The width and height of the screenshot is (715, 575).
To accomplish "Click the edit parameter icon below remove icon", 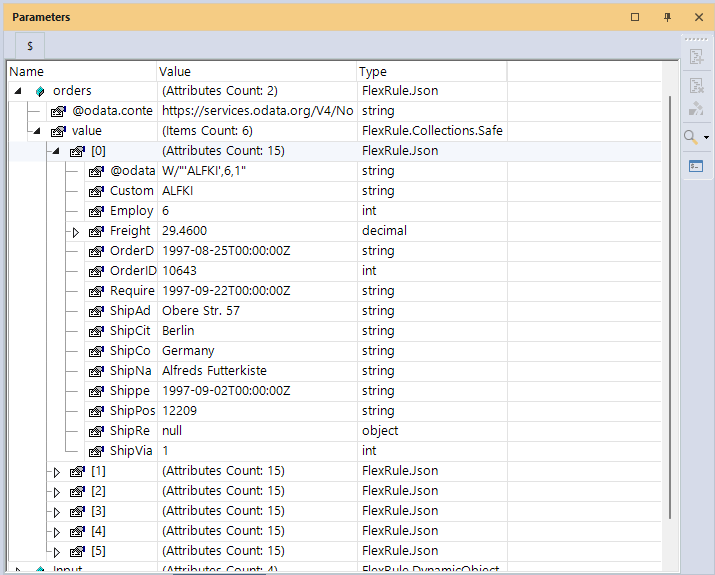I will click(x=696, y=109).
